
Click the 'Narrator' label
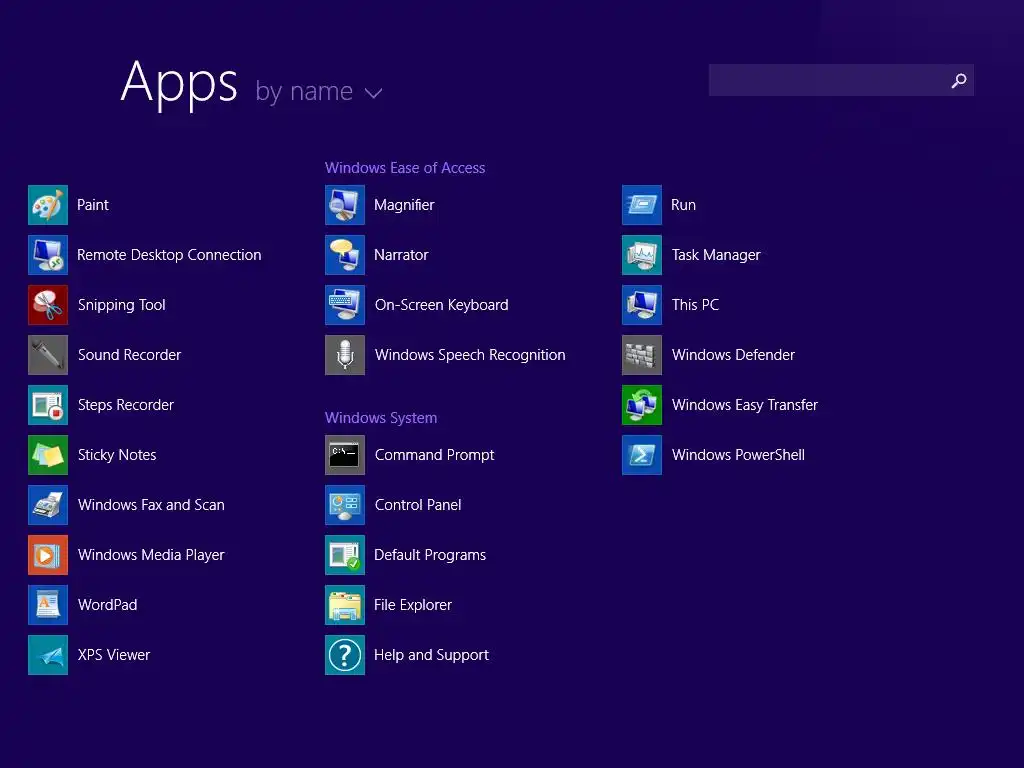click(x=401, y=255)
